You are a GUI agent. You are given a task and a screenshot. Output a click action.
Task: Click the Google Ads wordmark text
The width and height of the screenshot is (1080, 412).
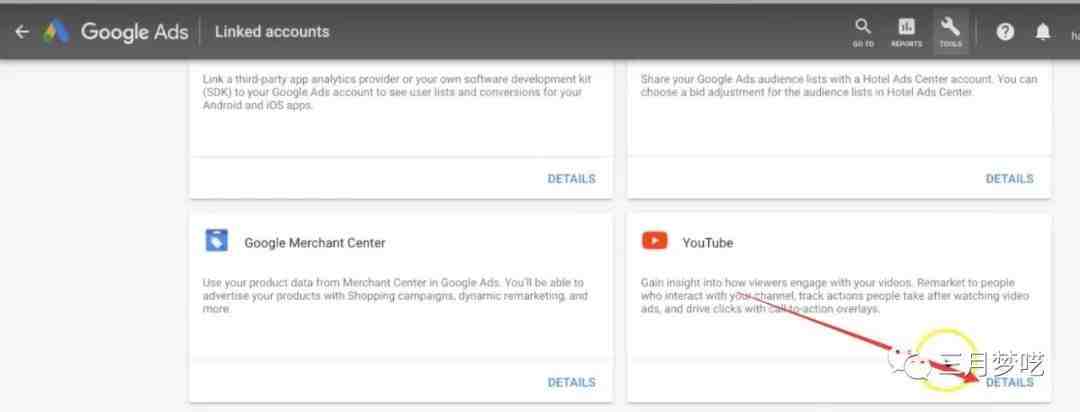coord(134,32)
